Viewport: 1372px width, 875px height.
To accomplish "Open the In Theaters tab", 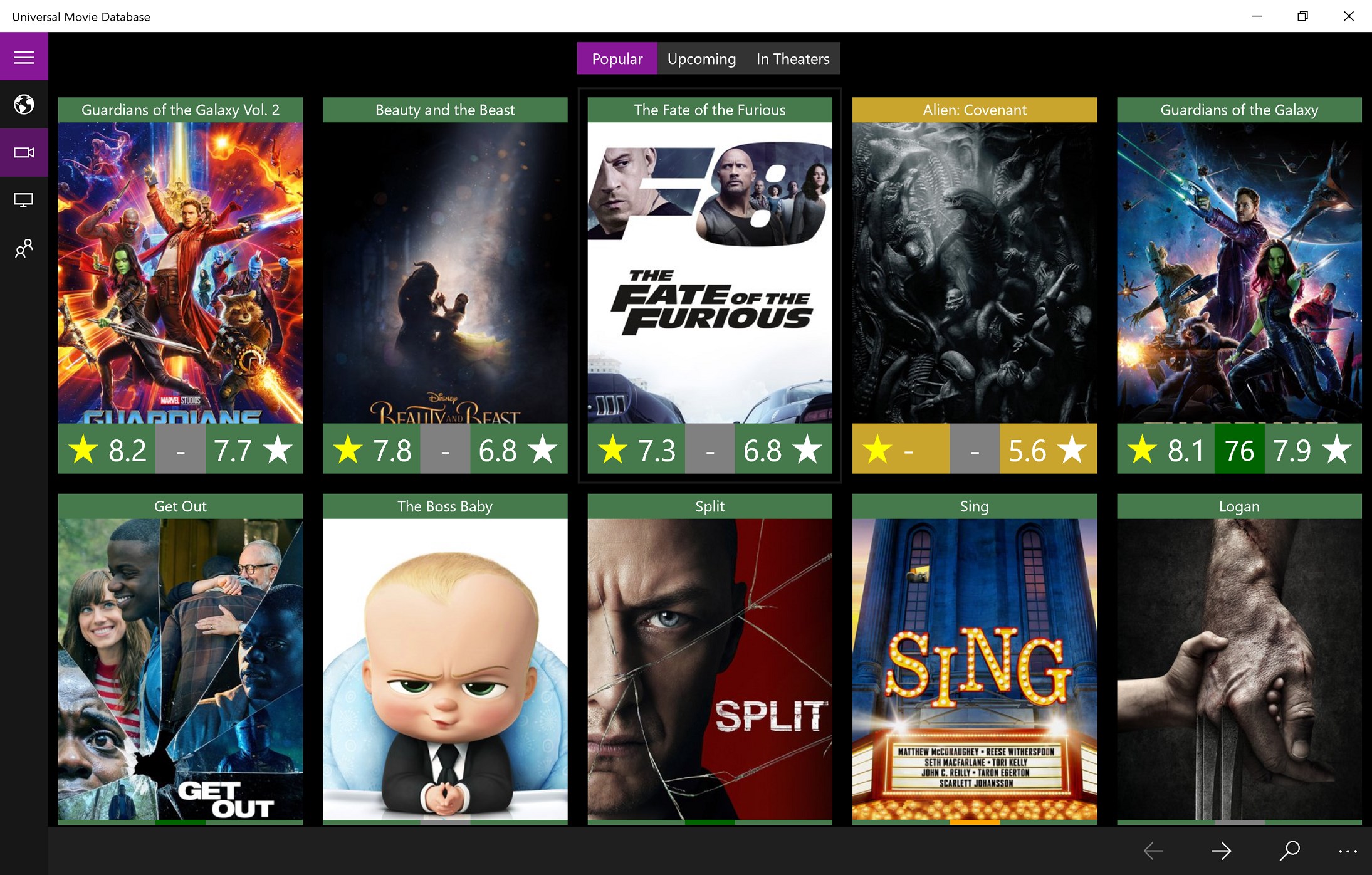I will (792, 58).
